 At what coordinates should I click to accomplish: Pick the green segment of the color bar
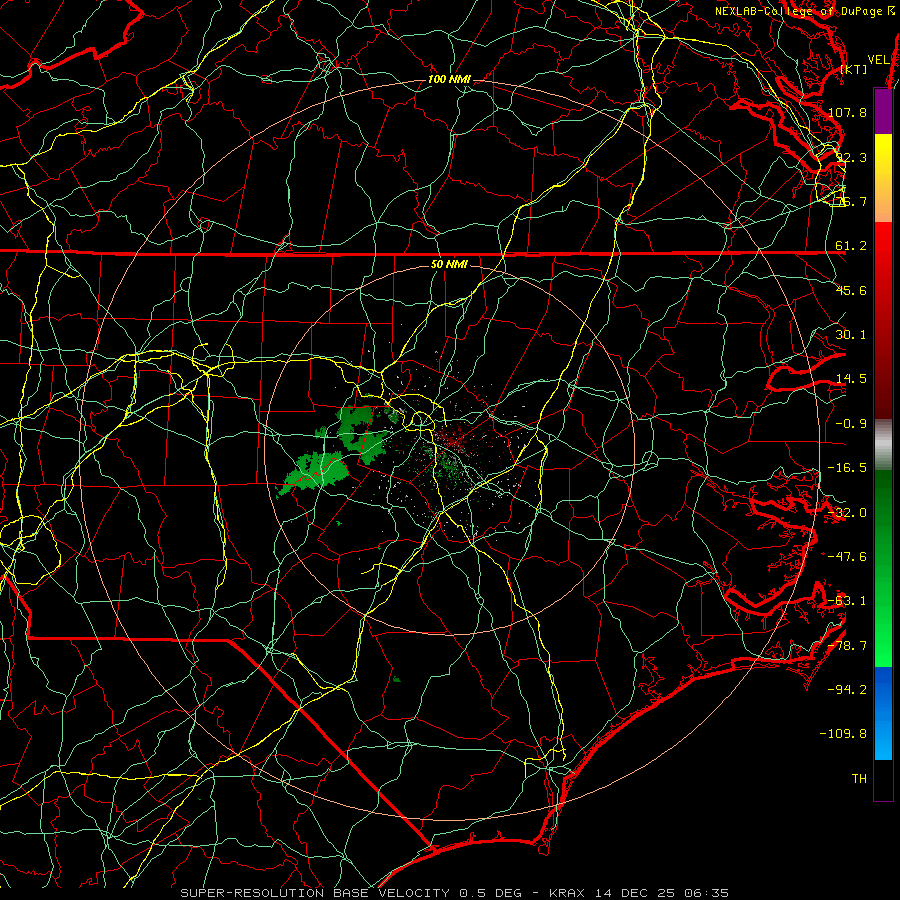coord(883,568)
